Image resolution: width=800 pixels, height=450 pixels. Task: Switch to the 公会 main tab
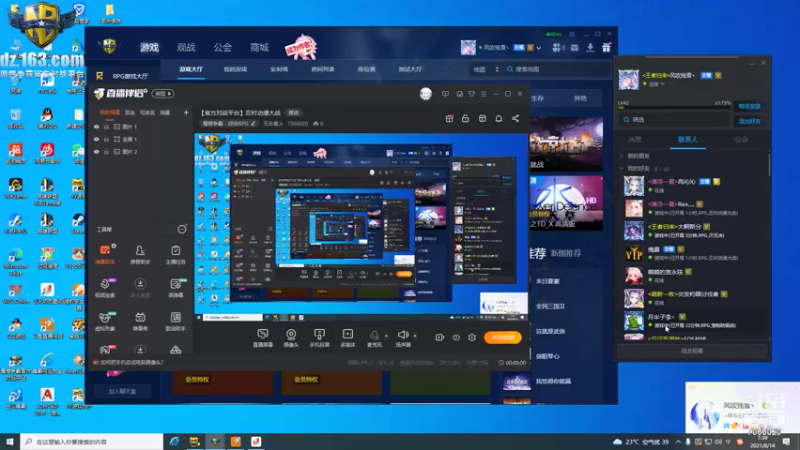point(223,47)
